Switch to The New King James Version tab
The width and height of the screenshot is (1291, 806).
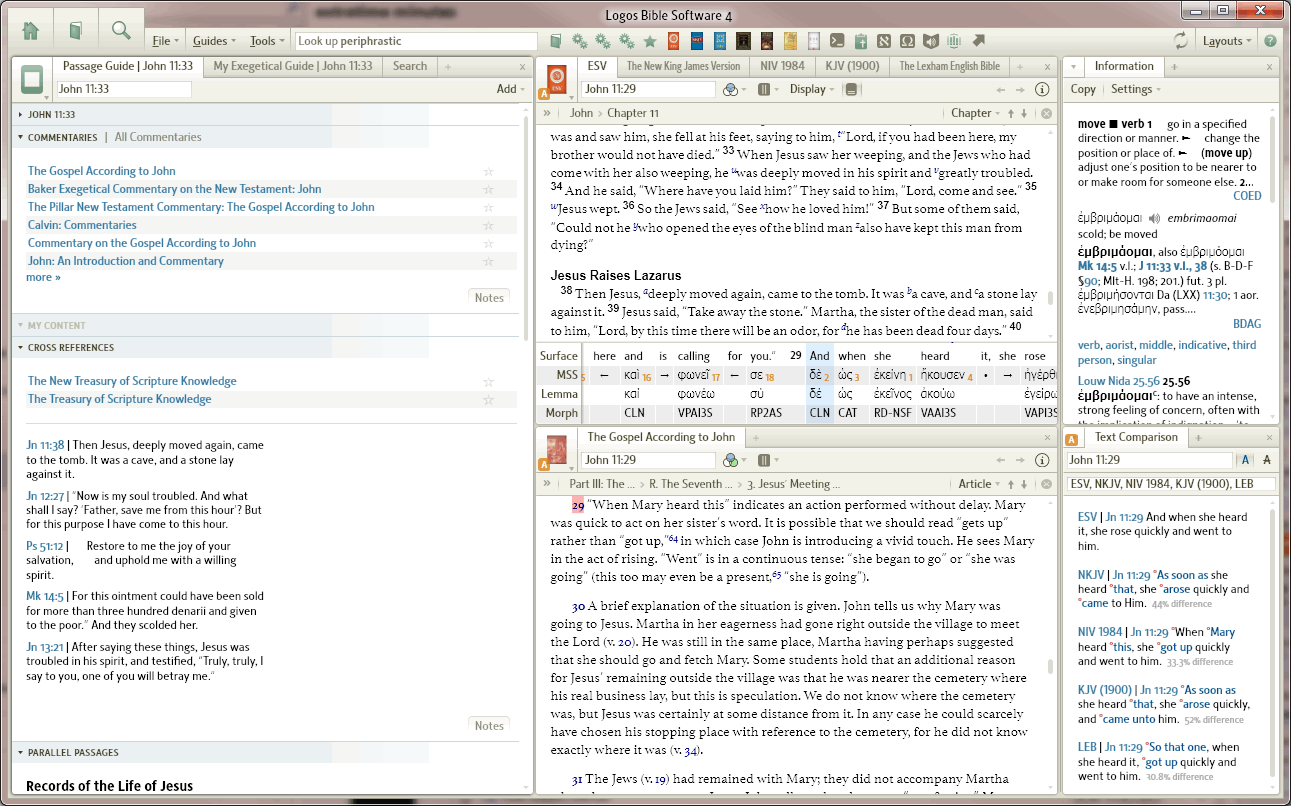click(683, 66)
